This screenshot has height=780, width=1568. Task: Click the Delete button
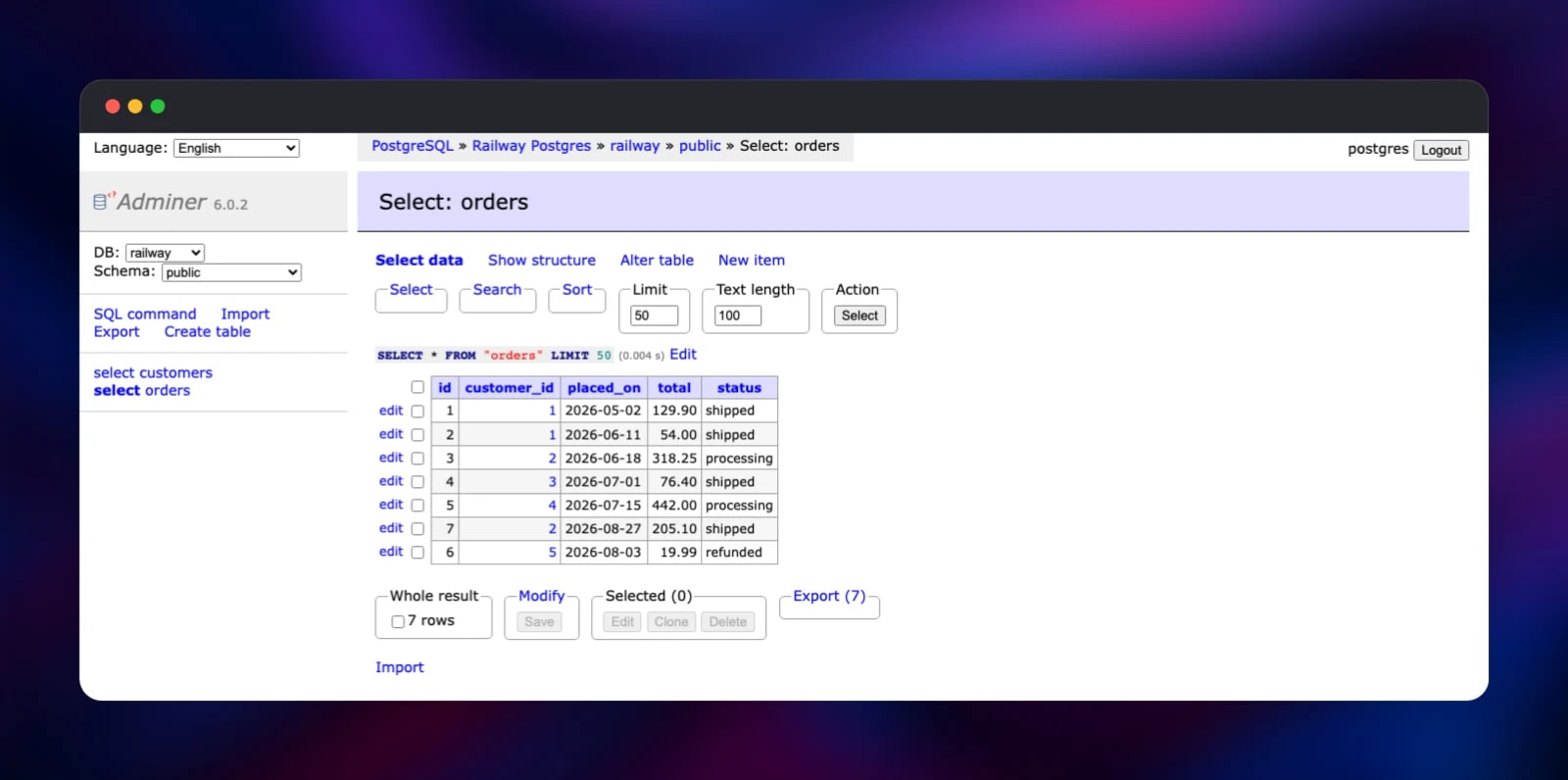pos(728,622)
